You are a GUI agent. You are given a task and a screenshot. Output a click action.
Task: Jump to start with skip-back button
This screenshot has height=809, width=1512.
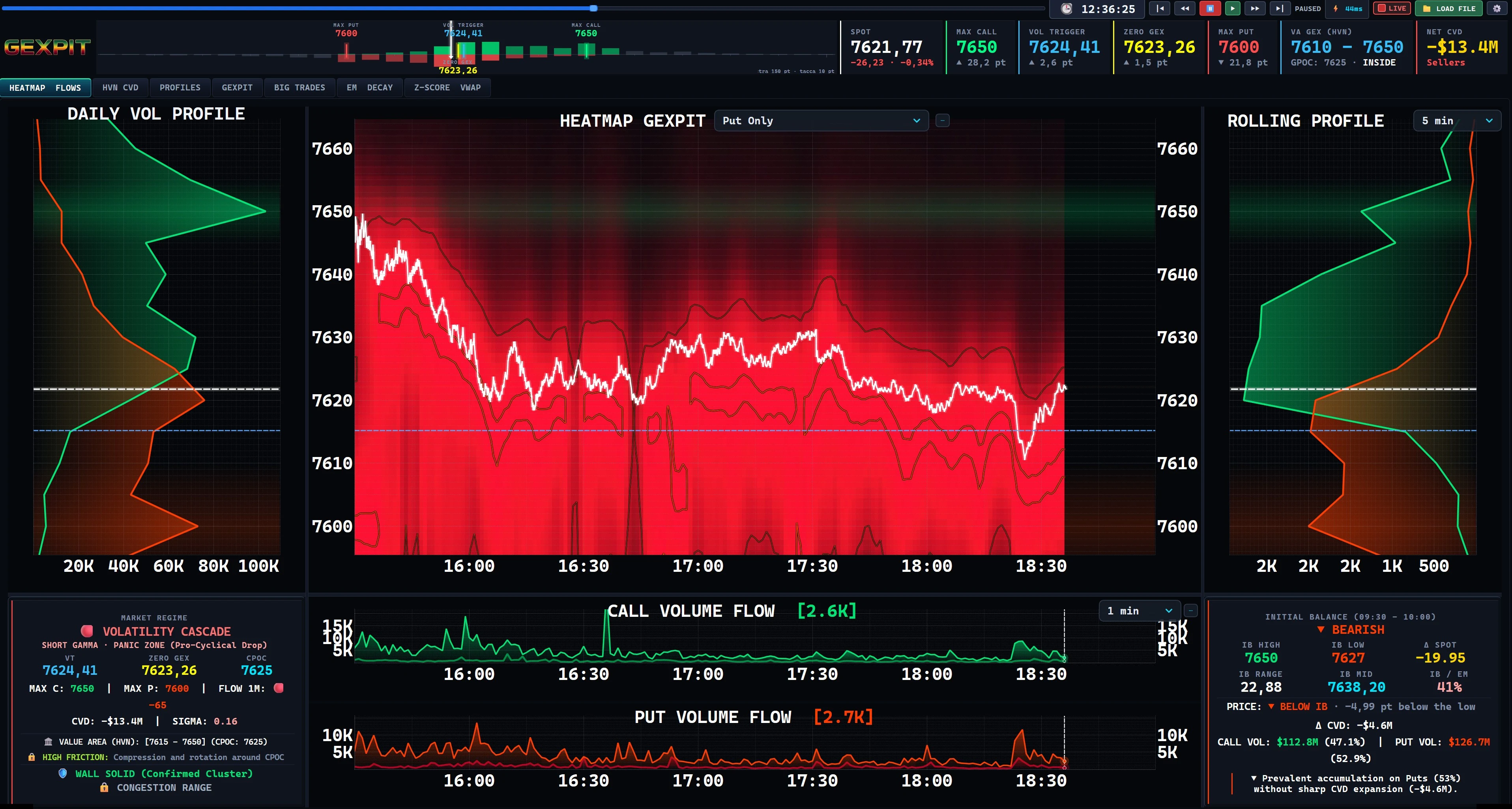pyautogui.click(x=1160, y=8)
